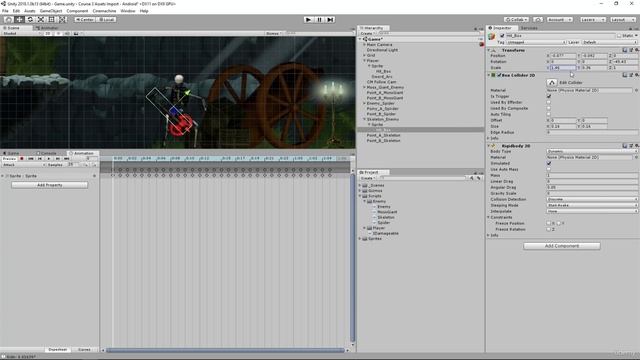The height and width of the screenshot is (360, 640).
Task: Uncheck the Is Trigger checkbox
Action: tap(549, 96)
